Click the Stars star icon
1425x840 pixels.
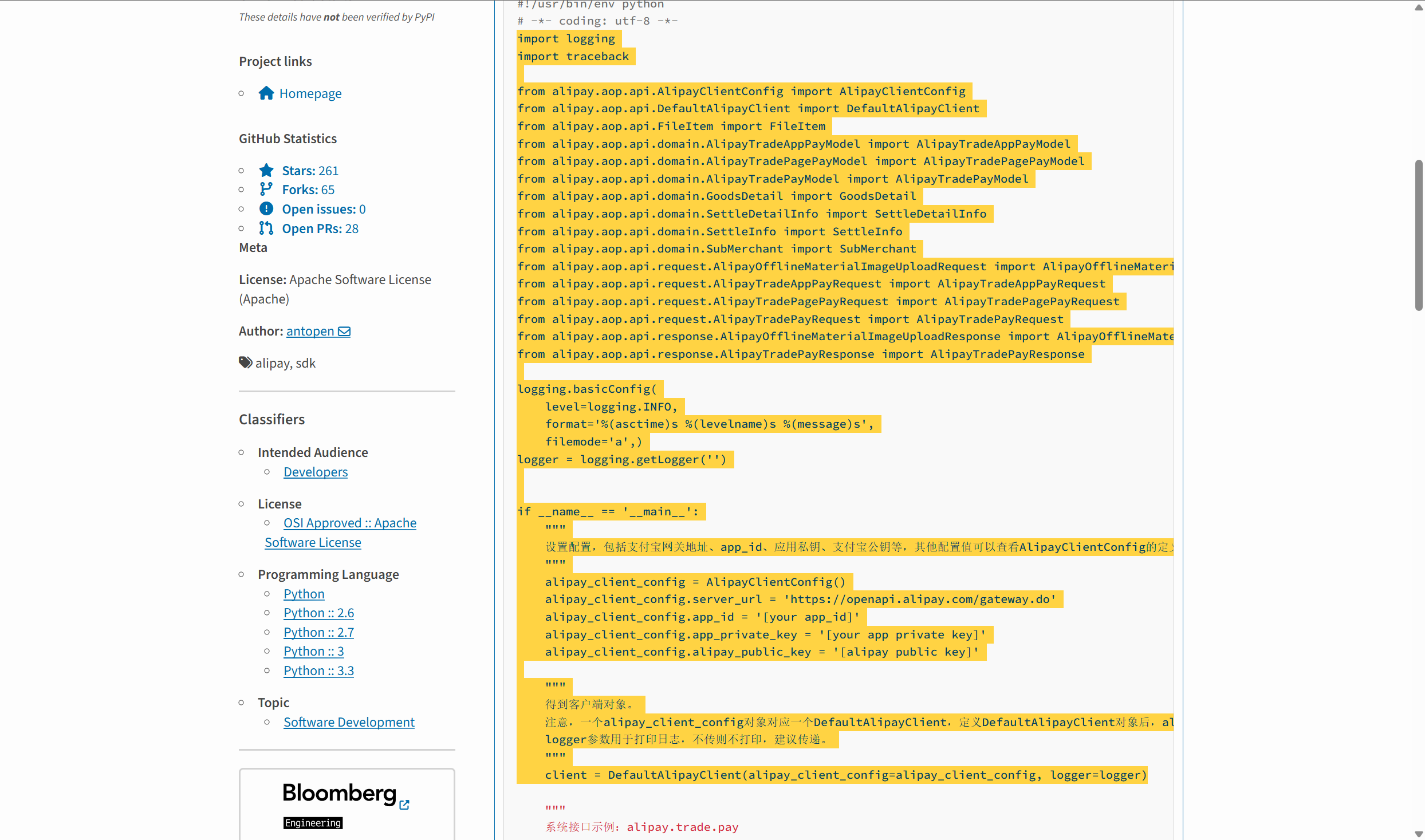pos(266,171)
